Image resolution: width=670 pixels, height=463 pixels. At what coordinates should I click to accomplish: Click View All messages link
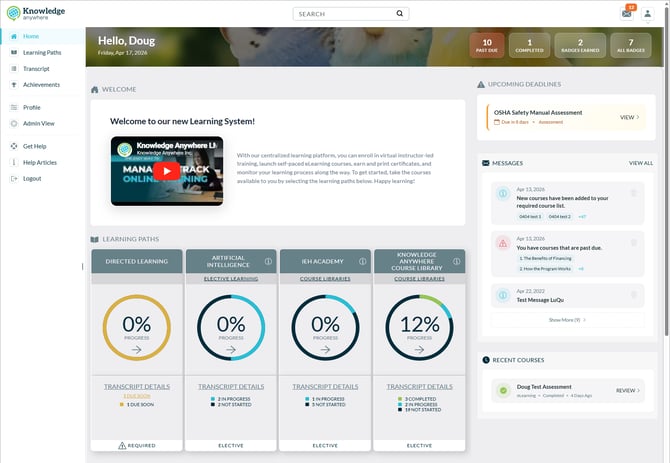pyautogui.click(x=641, y=163)
